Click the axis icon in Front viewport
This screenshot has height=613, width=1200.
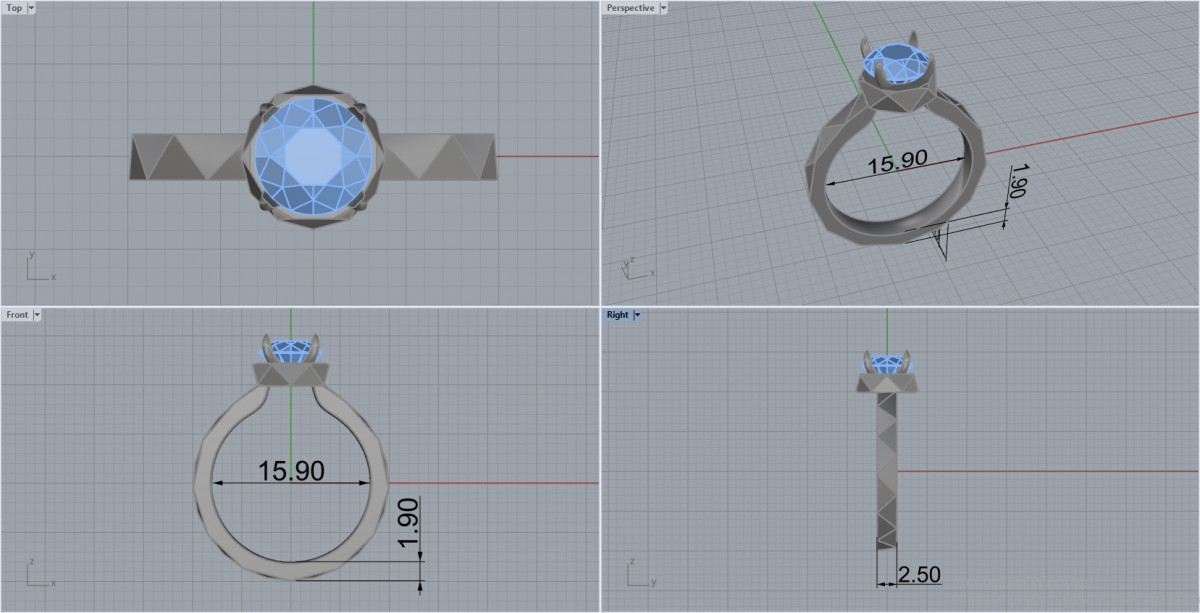click(x=40, y=574)
